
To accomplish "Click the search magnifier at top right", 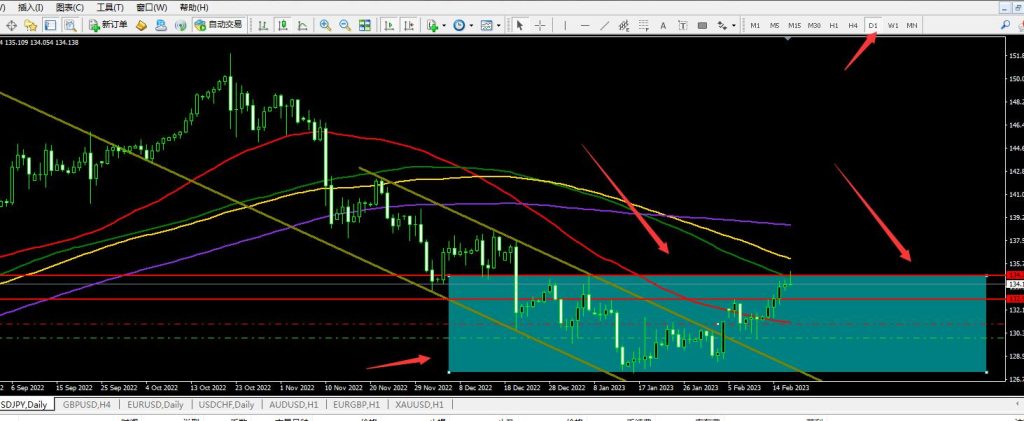I will tap(1005, 24).
